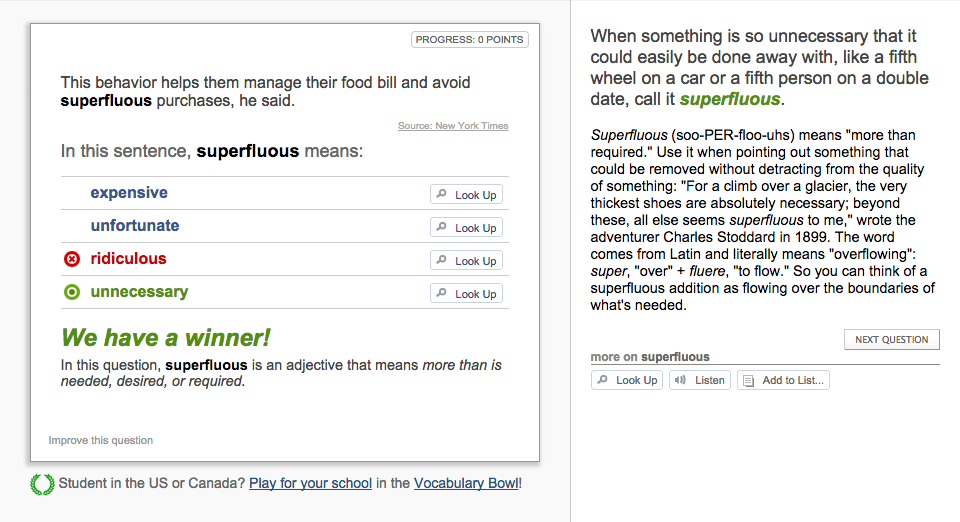The image size is (960, 522).
Task: Click the red X icon beside ridiculous
Action: tap(71, 260)
